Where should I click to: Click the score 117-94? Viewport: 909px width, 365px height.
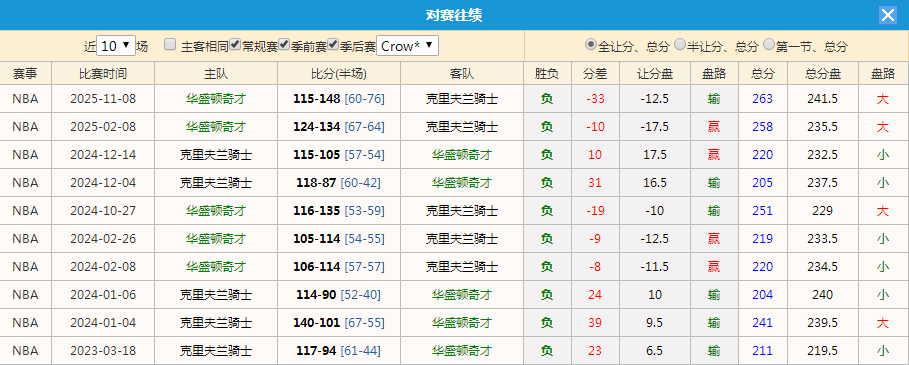click(316, 351)
